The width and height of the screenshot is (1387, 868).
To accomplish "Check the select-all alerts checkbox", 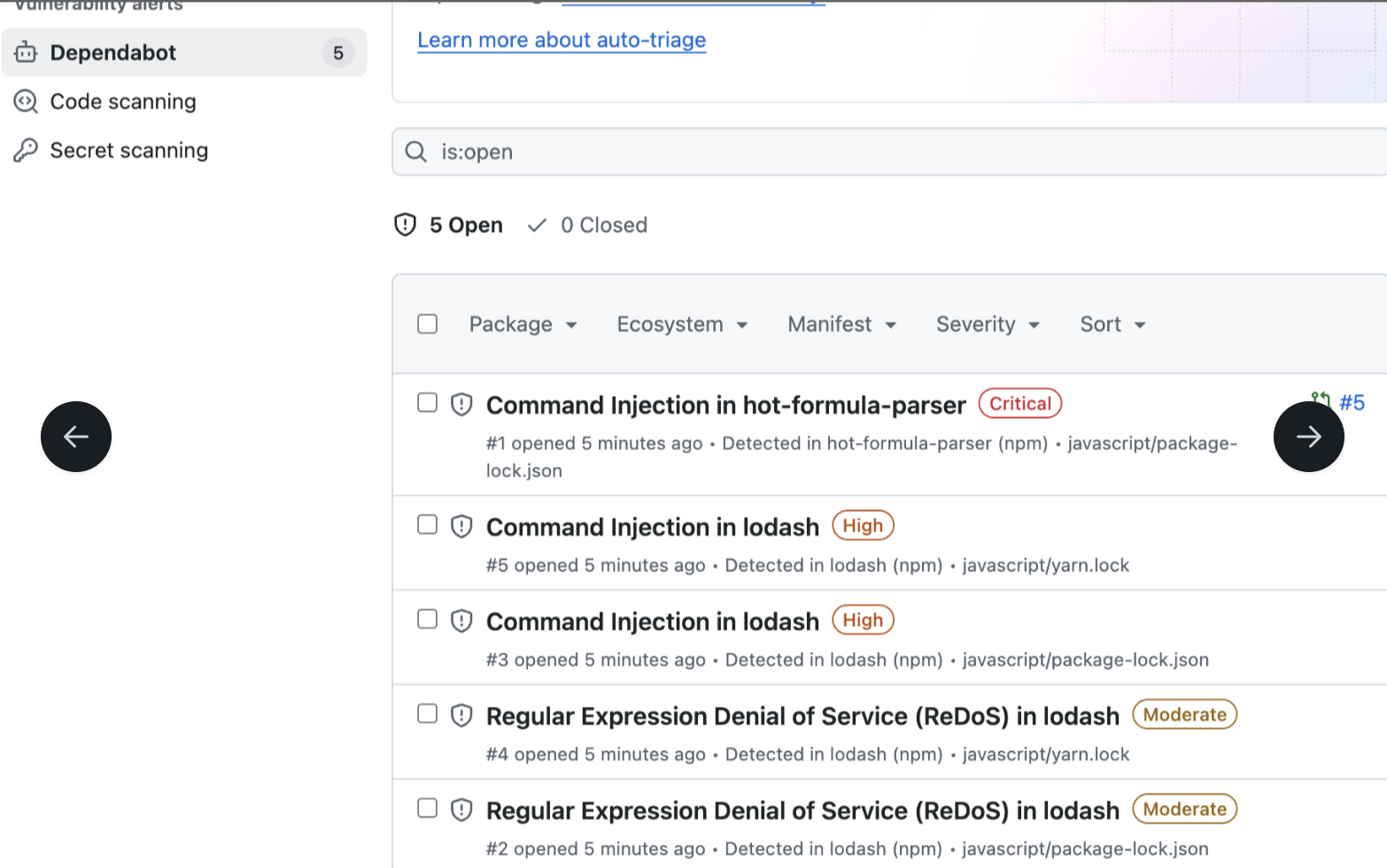I will pyautogui.click(x=427, y=324).
